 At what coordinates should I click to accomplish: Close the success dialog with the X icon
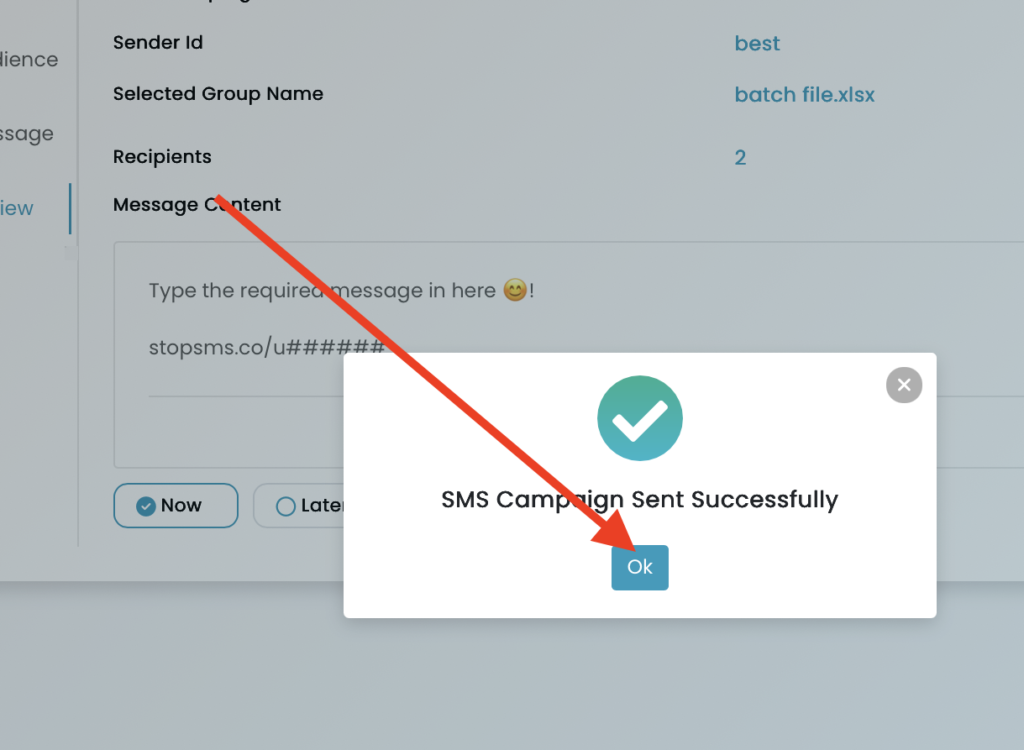(904, 385)
